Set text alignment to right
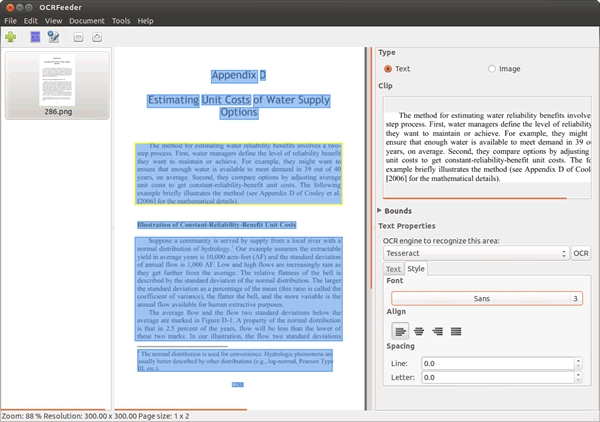The width and height of the screenshot is (600, 422). coord(438,331)
